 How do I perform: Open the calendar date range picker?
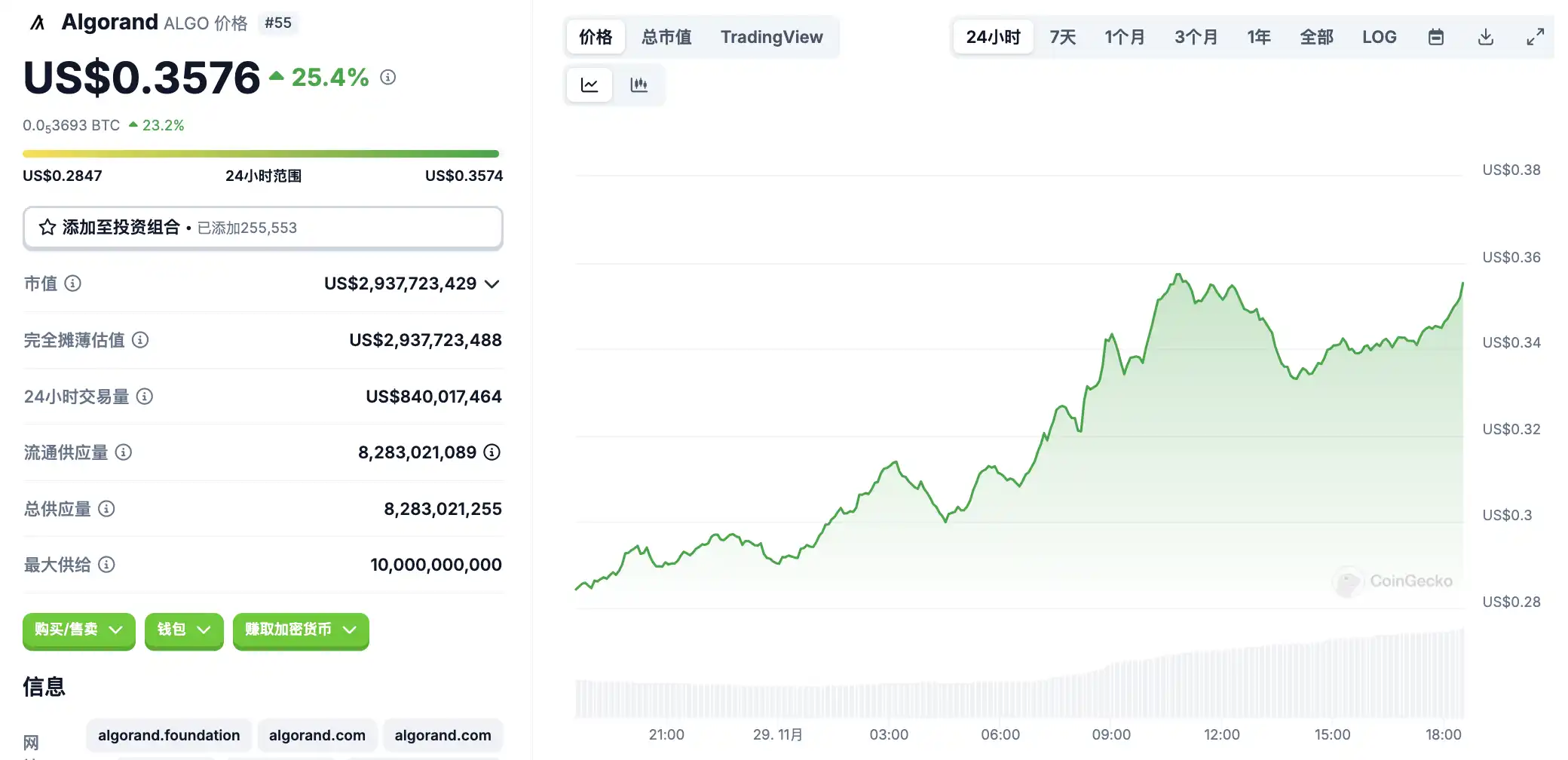1435,37
